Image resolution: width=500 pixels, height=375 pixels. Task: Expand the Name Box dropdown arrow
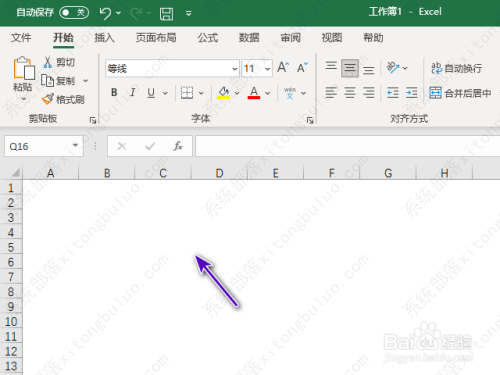point(75,146)
